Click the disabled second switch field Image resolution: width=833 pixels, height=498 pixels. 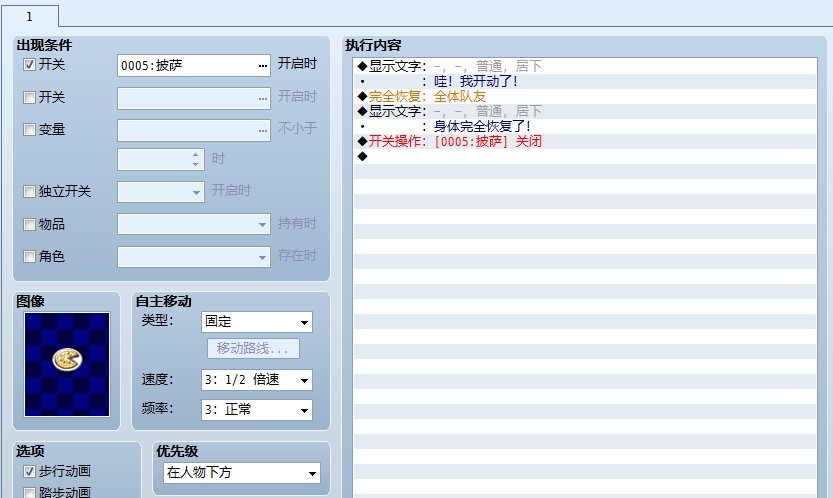tap(194, 98)
